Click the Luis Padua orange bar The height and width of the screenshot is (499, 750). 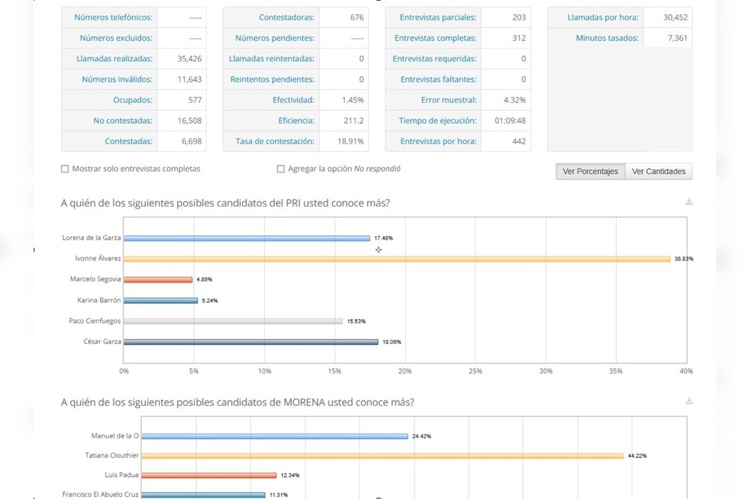pos(200,475)
